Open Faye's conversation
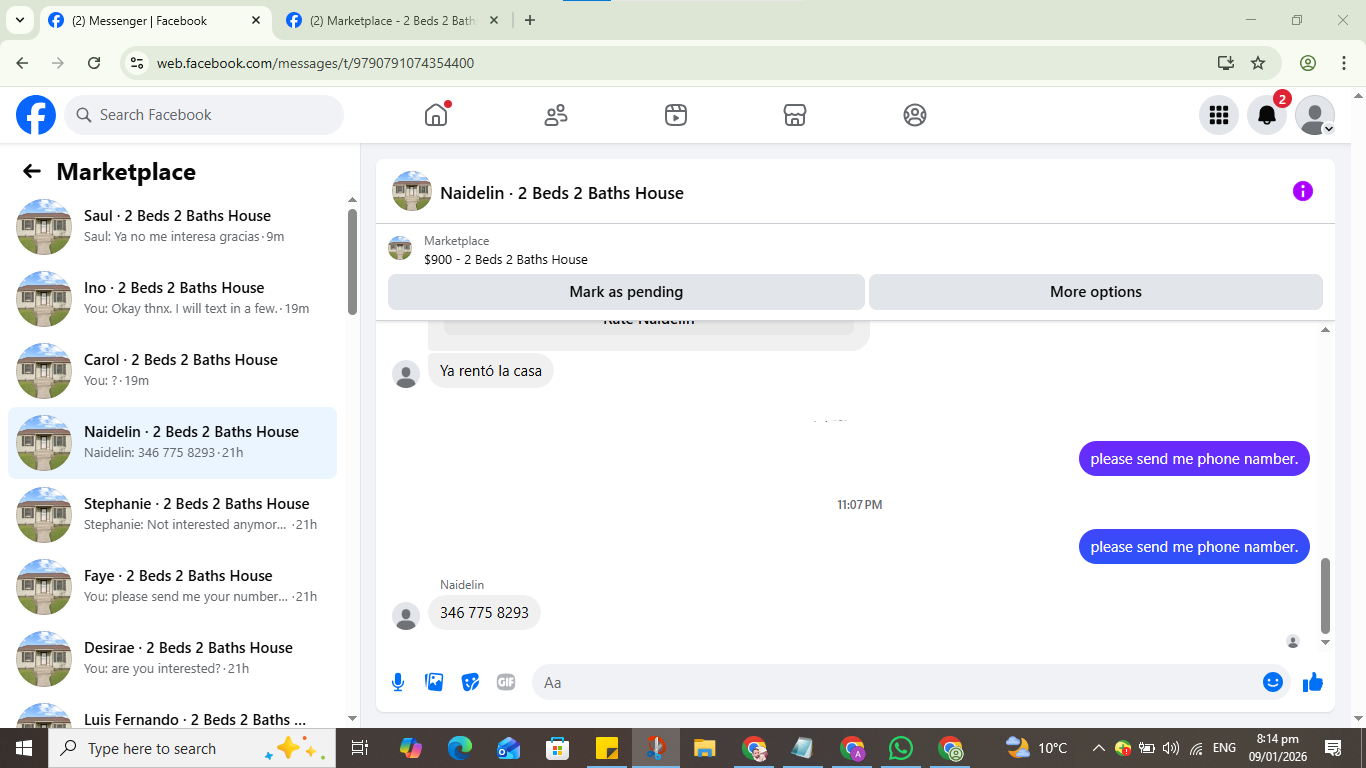Viewport: 1366px width, 768px height. click(x=172, y=587)
